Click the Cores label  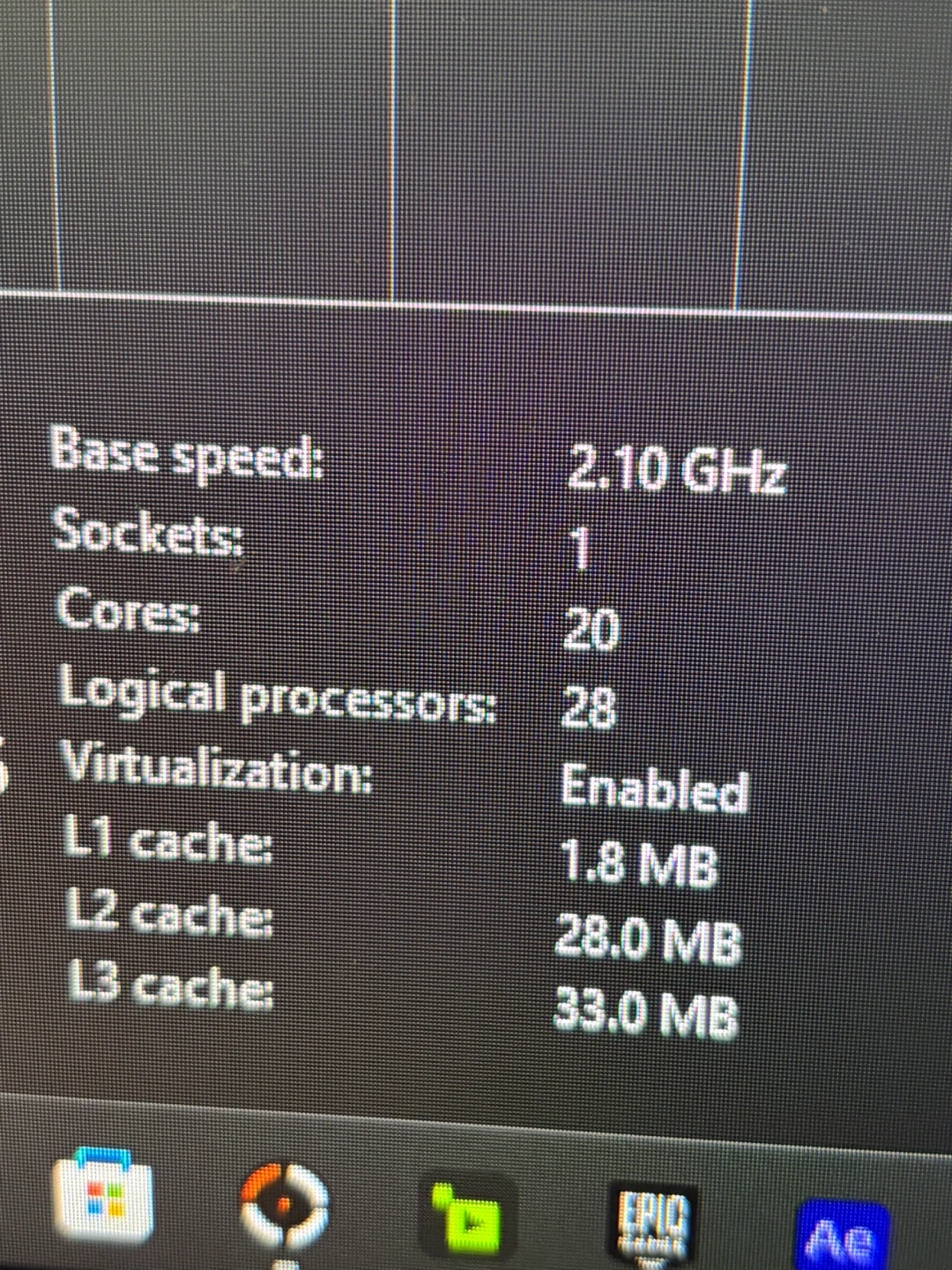pos(128,609)
